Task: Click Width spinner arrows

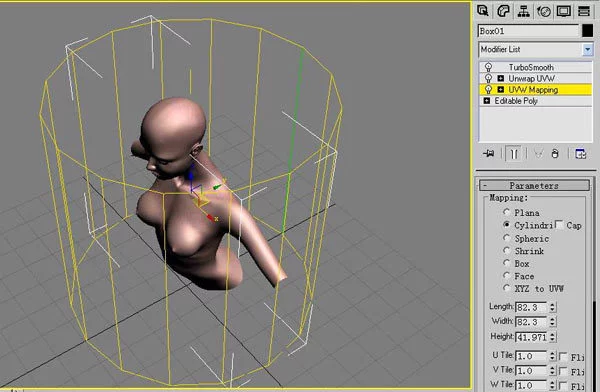Action: tap(553, 322)
